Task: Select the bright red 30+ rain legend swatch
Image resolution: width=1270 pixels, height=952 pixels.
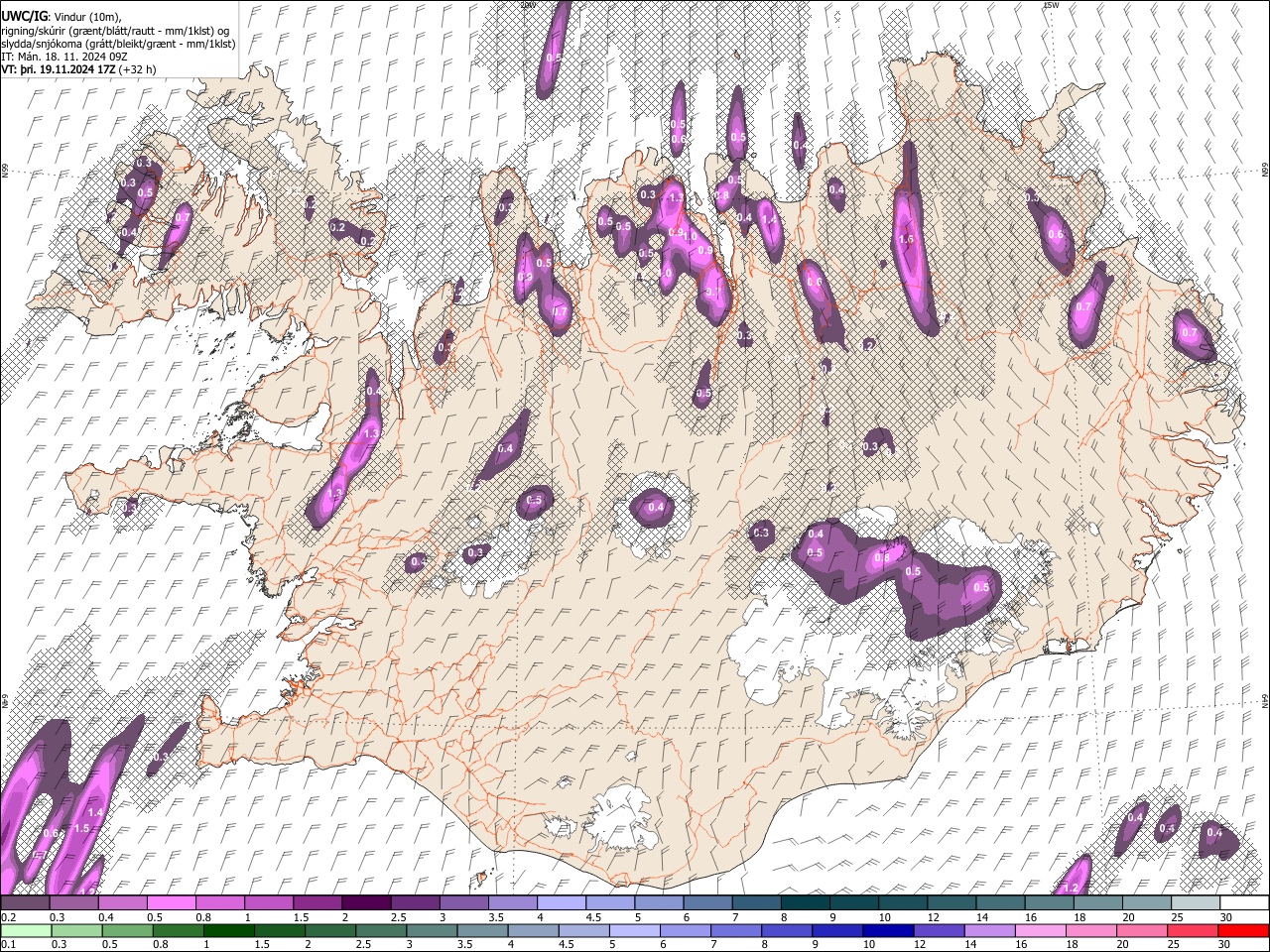Action: (x=1244, y=930)
